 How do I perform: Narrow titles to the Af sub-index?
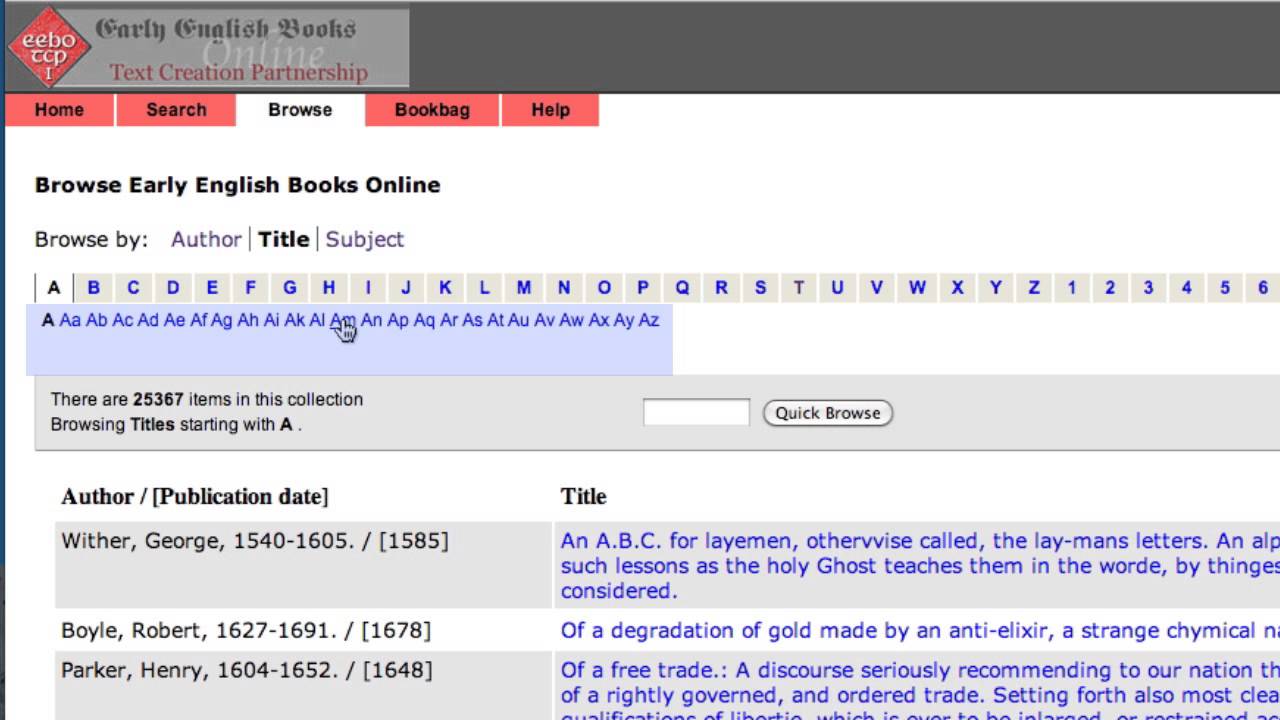point(198,320)
